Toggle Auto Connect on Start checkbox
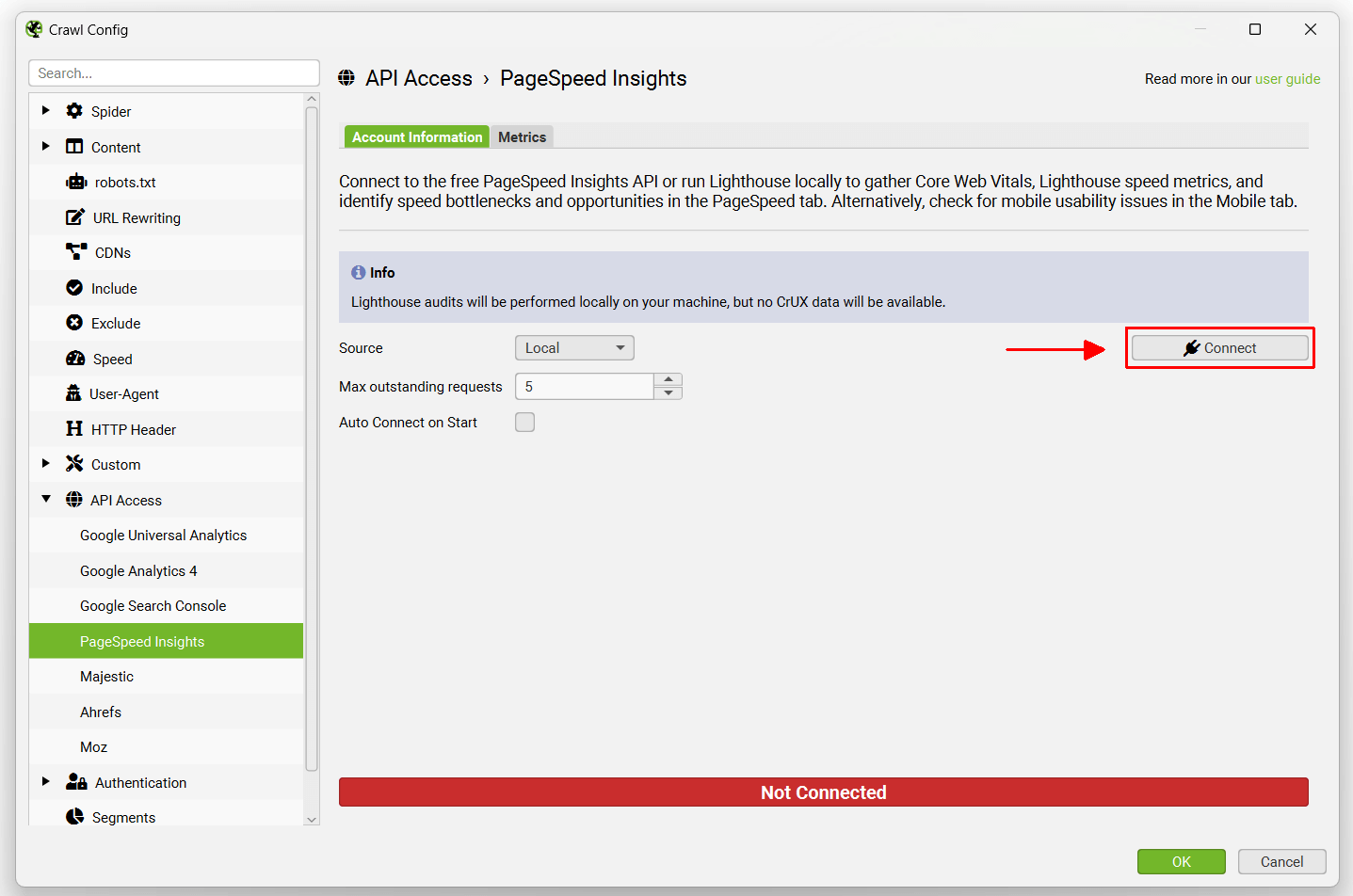Viewport: 1353px width, 896px height. pyautogui.click(x=524, y=423)
